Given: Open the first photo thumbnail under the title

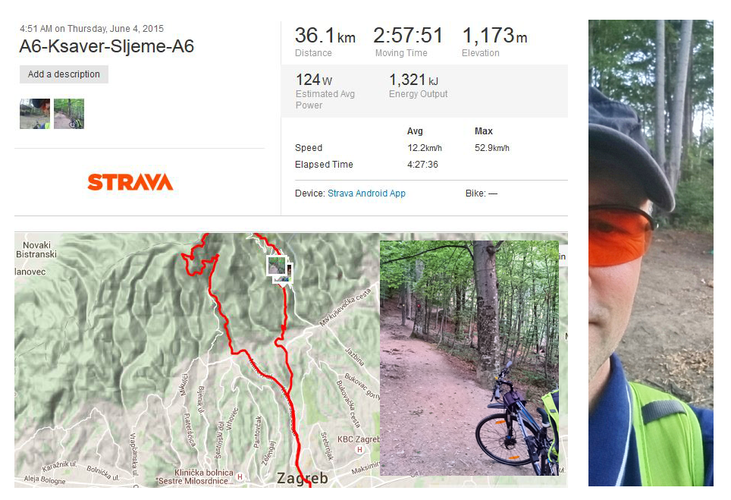Looking at the screenshot, I should pos(35,114).
